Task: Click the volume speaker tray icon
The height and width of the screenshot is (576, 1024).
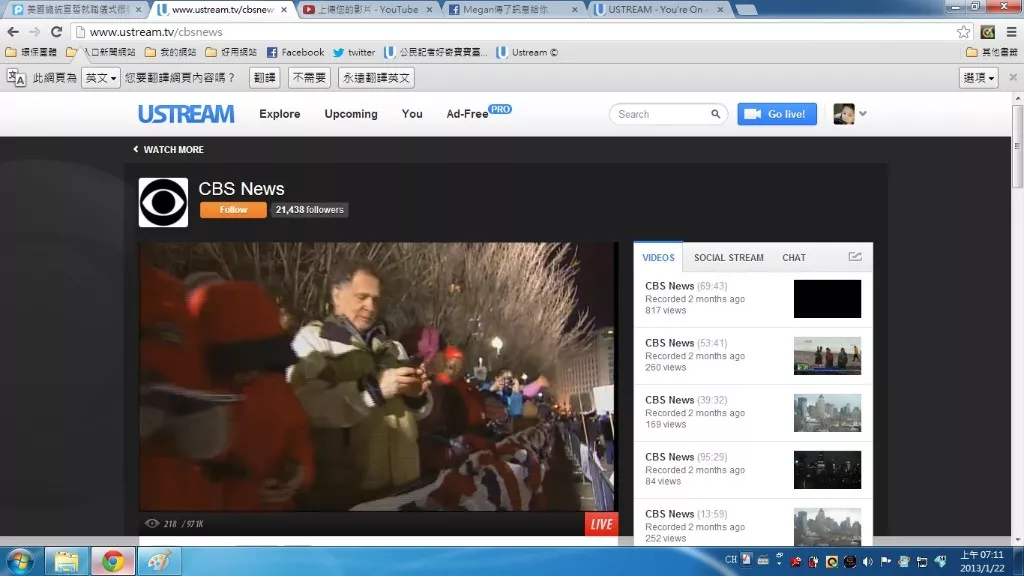Action: [x=868, y=561]
